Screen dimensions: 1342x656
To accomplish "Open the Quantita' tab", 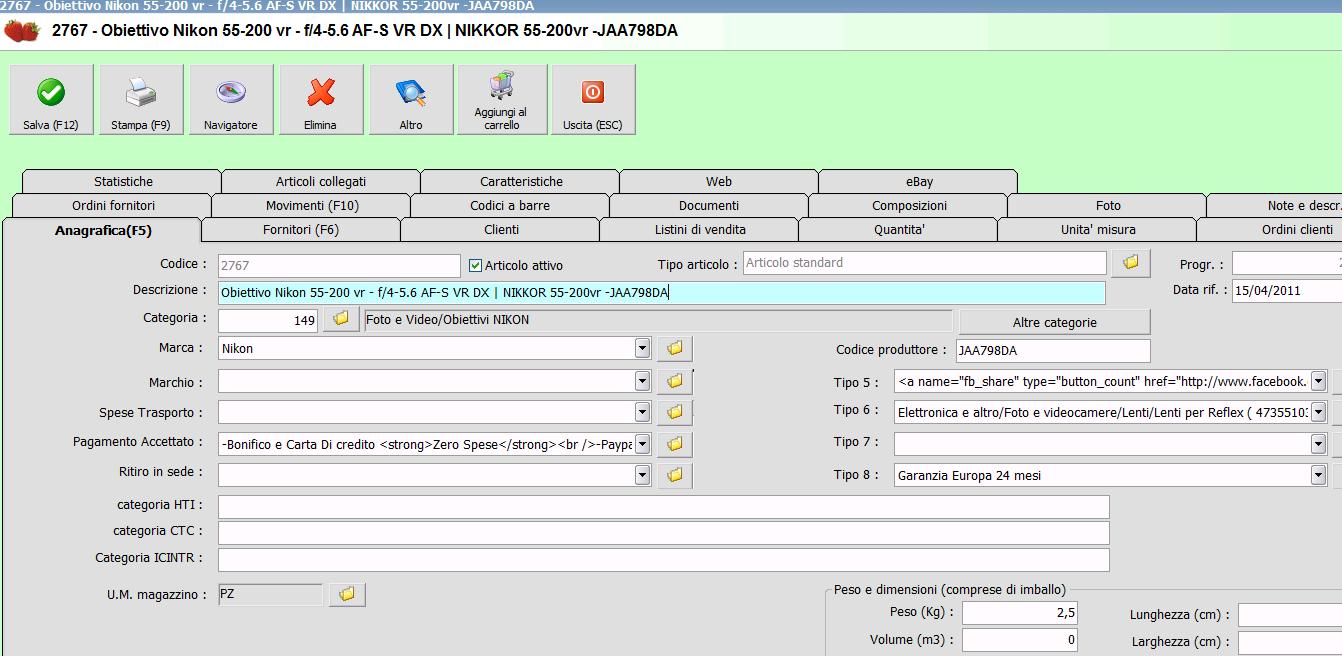I will point(899,230).
